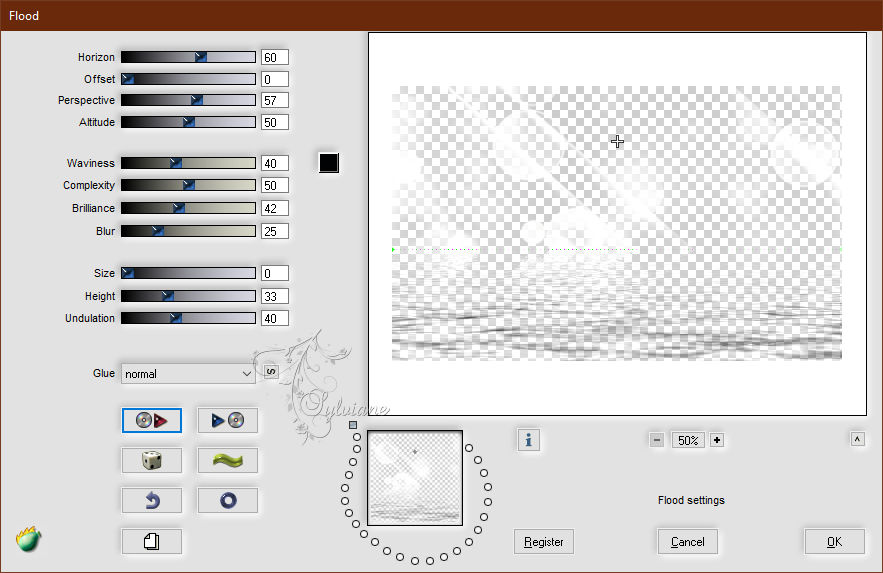Click the Register button
883x573 pixels.
pyautogui.click(x=543, y=541)
